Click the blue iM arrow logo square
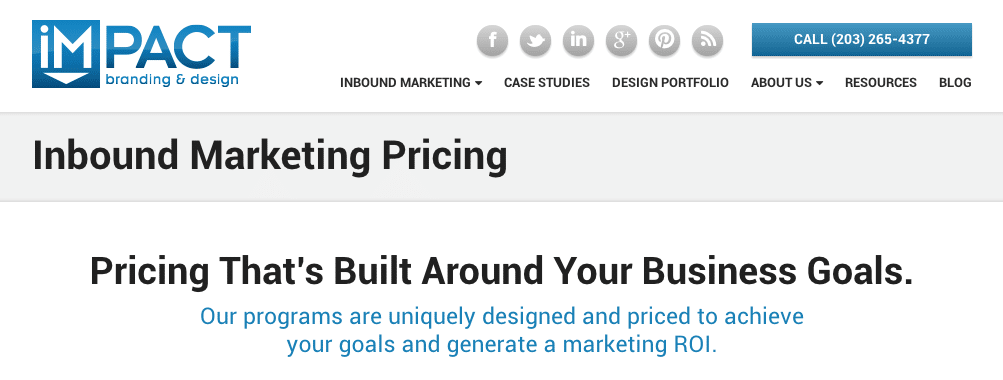This screenshot has width=1003, height=380. [x=66, y=54]
